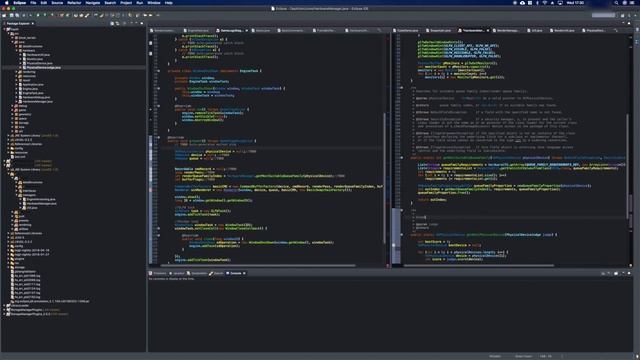Close the Package Explorer tab
The image size is (640, 360).
[33, 24]
